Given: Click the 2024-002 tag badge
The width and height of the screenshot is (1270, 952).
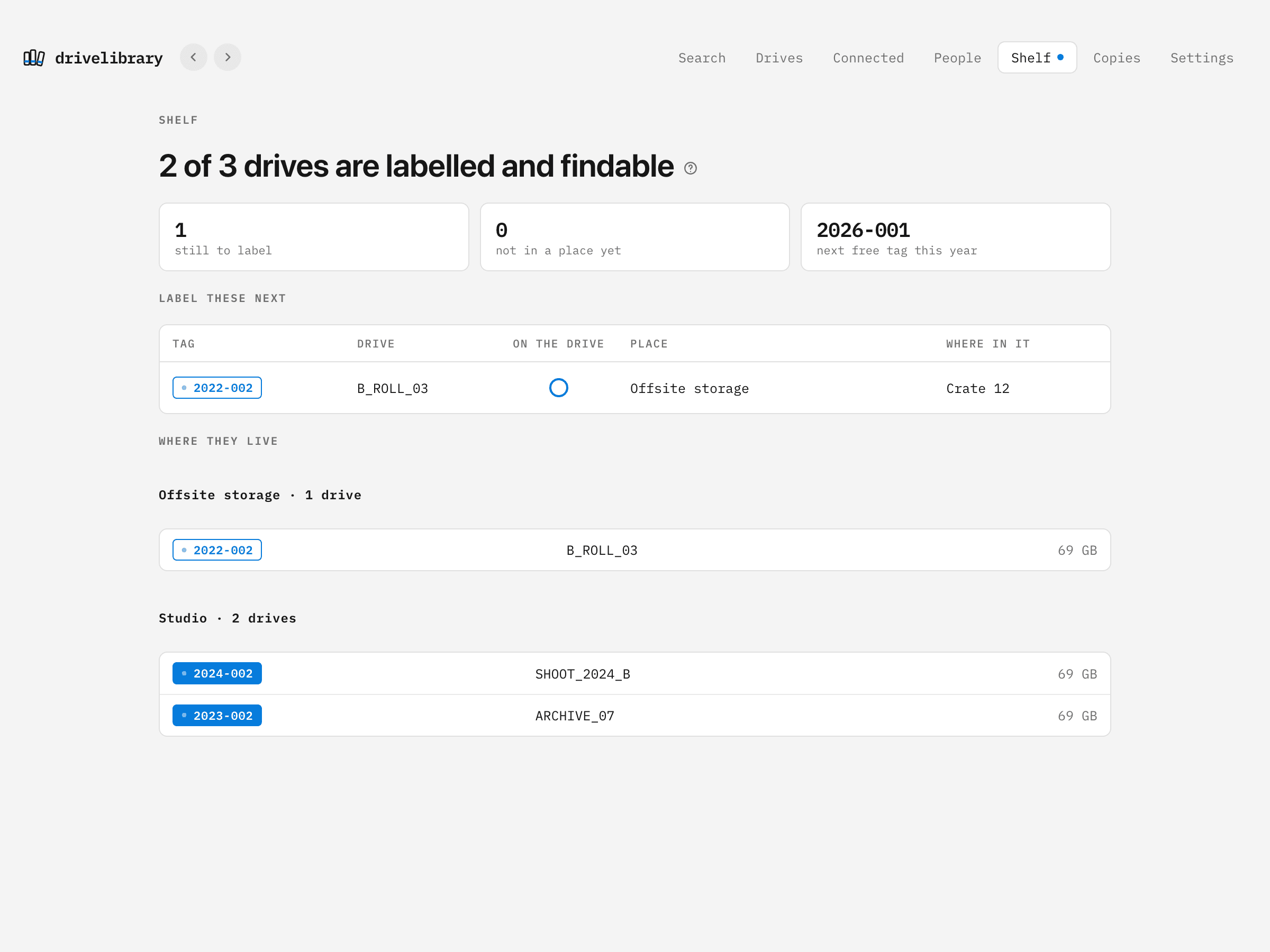Looking at the screenshot, I should point(217,674).
